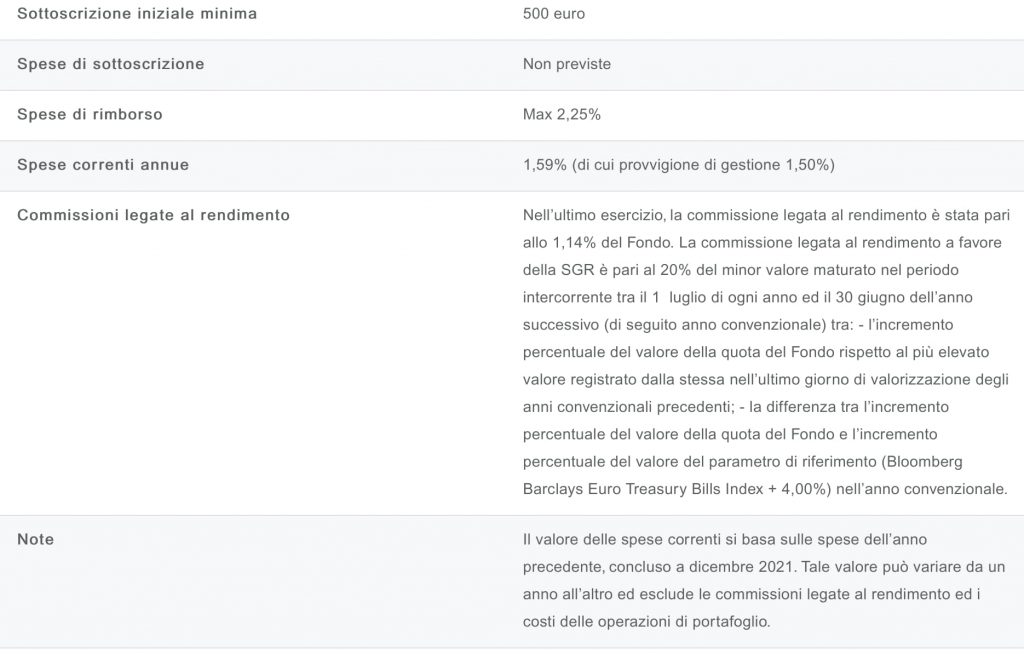Click "costi delle operazioni di portafoglio" text

pyautogui.click(x=646, y=621)
